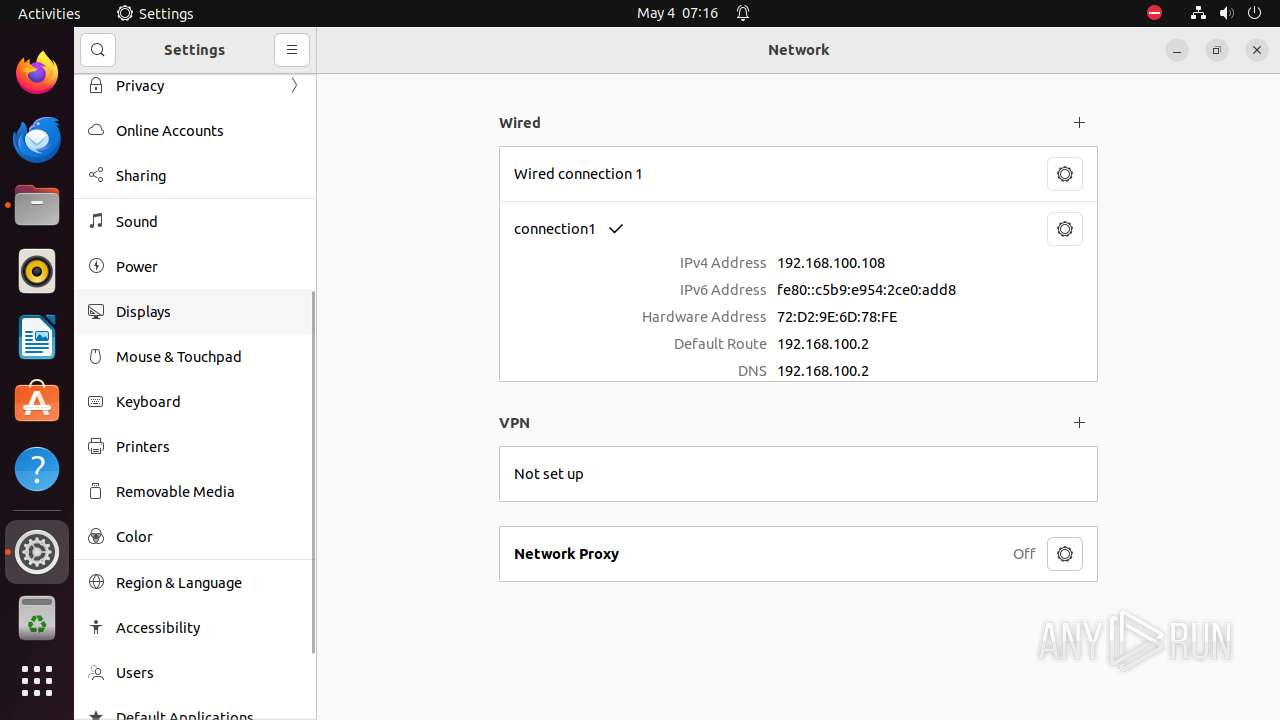Maximize the Settings window

point(1217,50)
